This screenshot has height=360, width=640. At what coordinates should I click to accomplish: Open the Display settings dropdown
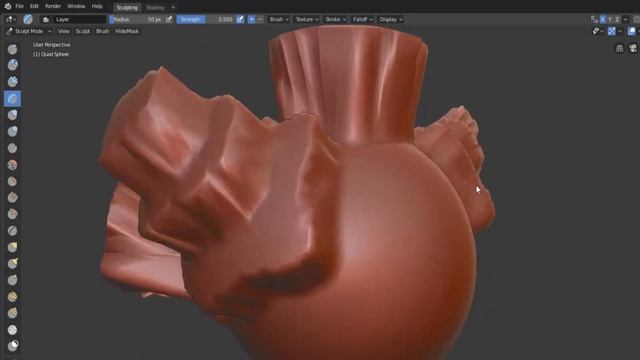(x=391, y=19)
